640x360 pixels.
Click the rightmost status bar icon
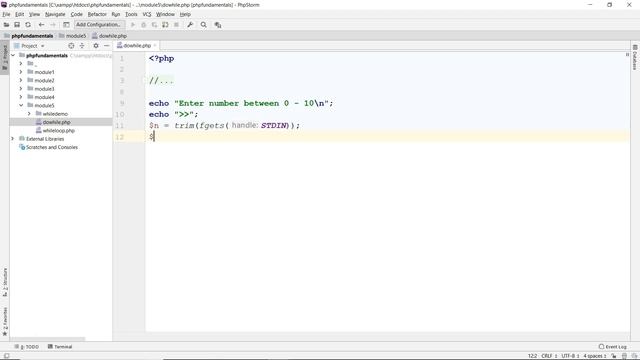(x=634, y=356)
